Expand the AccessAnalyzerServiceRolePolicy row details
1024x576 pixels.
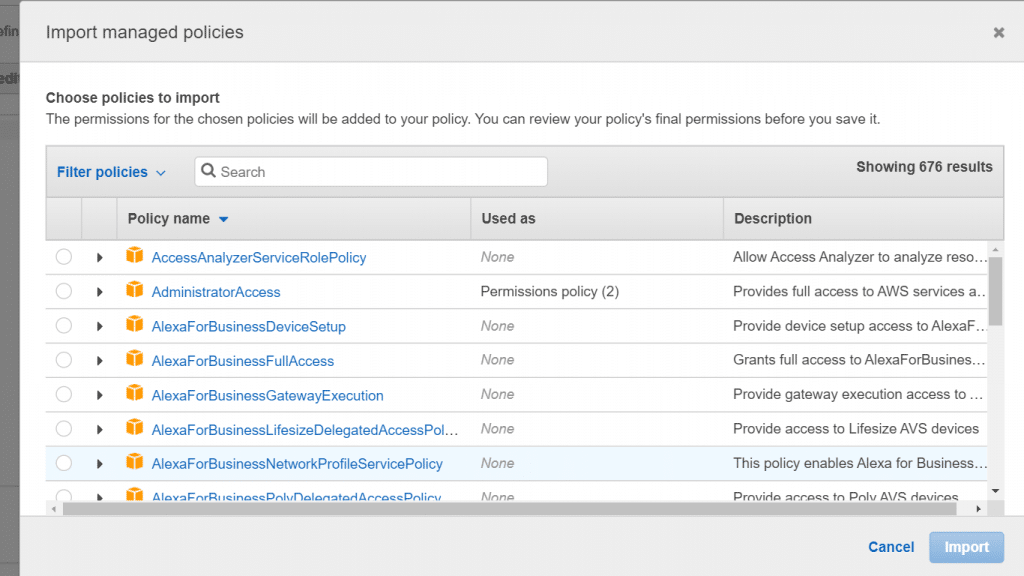click(99, 257)
